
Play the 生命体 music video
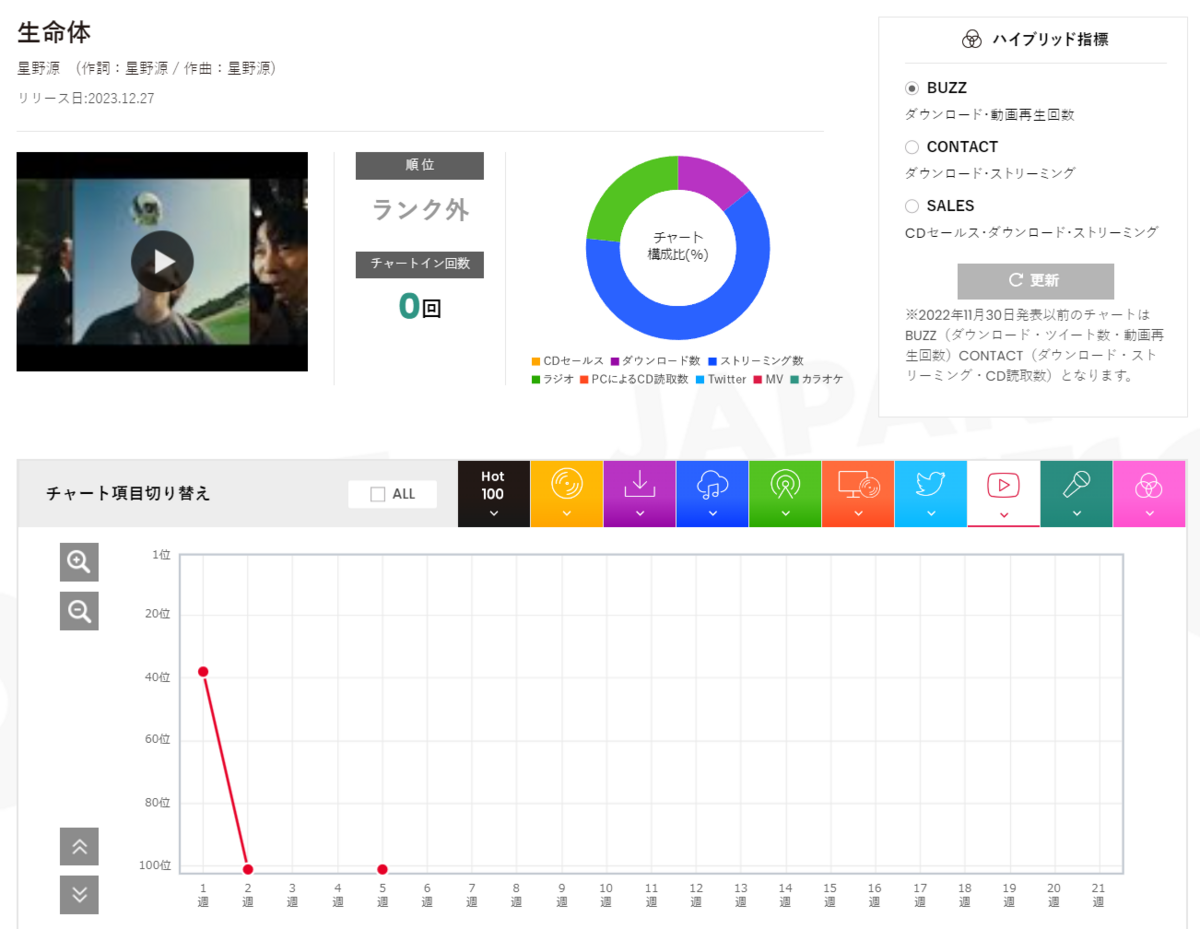click(162, 261)
